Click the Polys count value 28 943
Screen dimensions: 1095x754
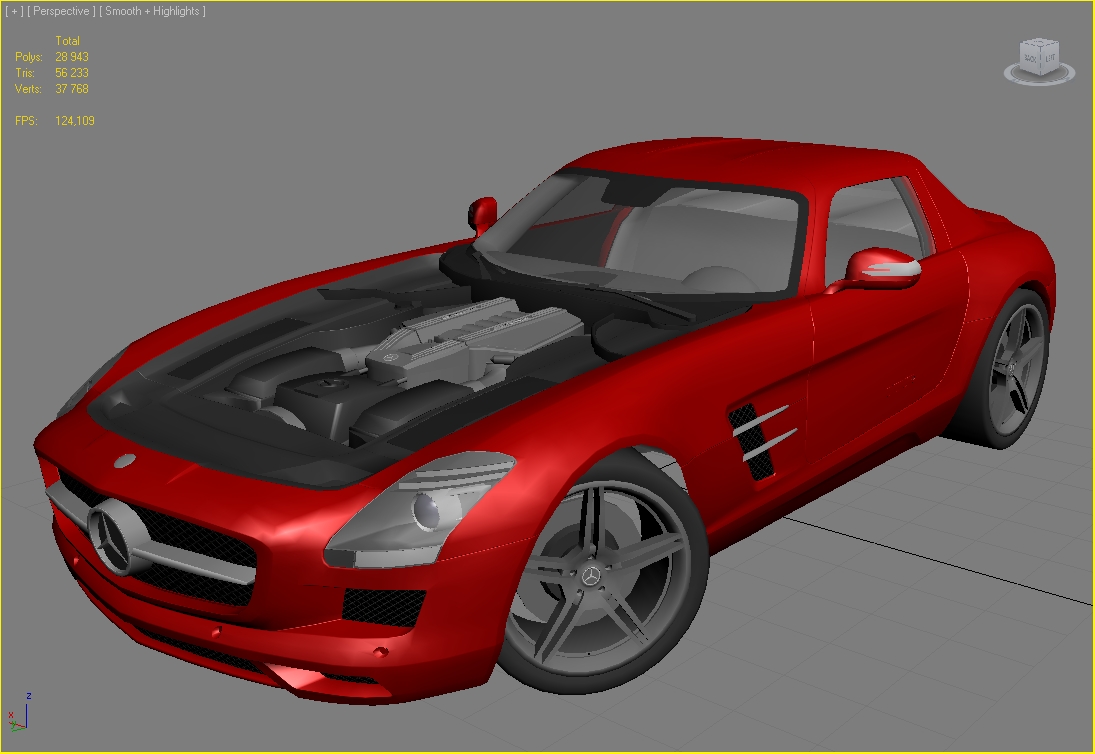tap(72, 57)
